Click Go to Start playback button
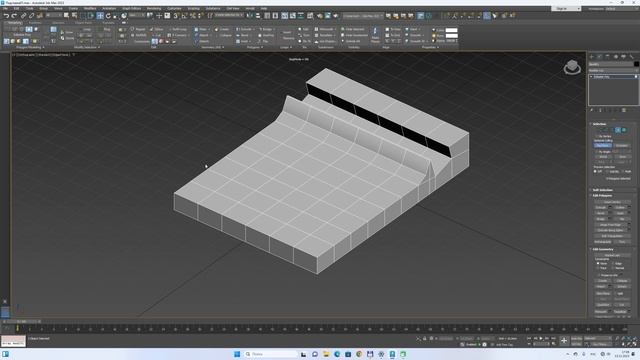This screenshot has height=360, width=640. click(x=529, y=338)
